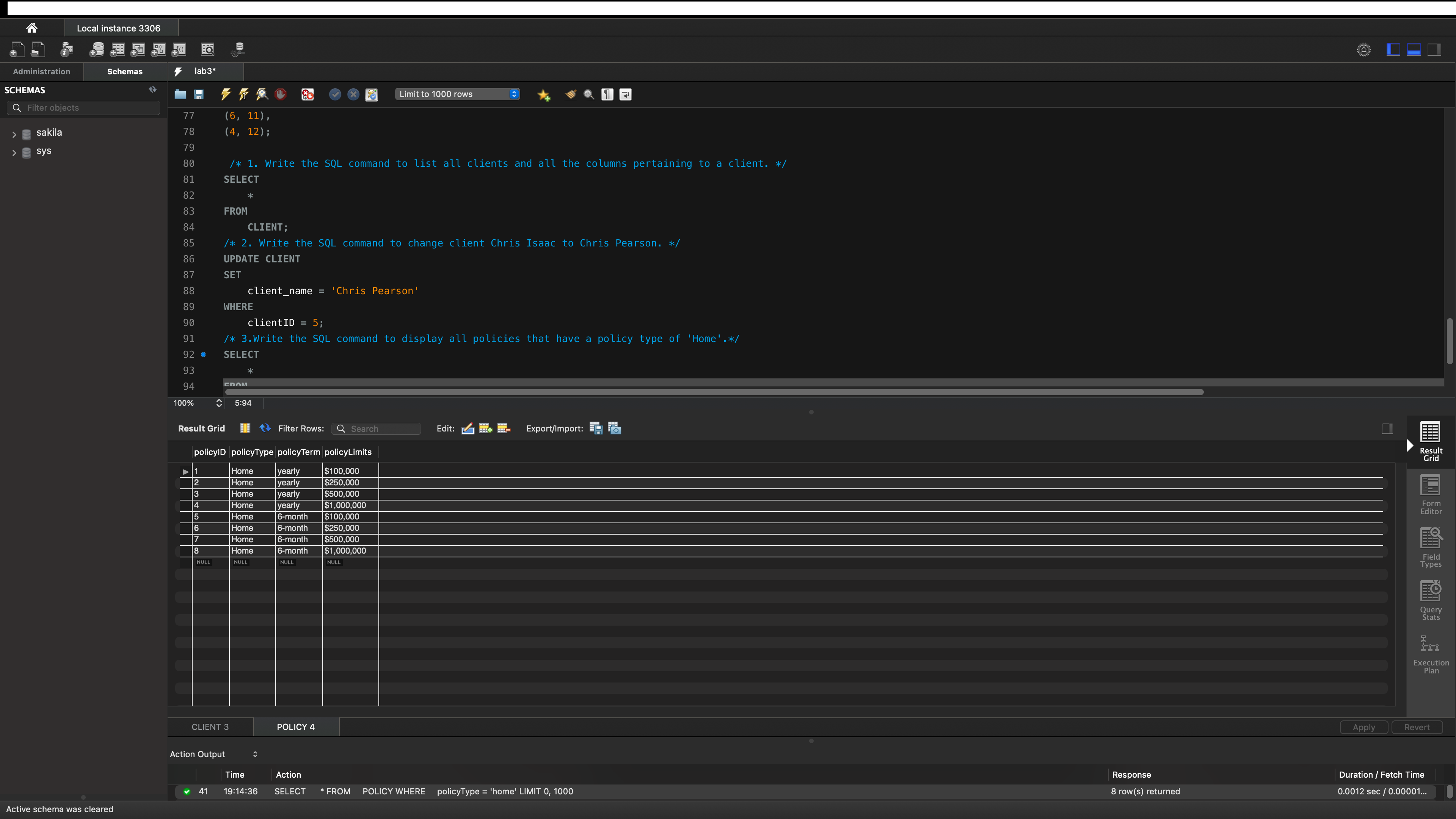Create a new SQL tab for executing queries
This screenshot has width=1456, height=819.
click(16, 49)
